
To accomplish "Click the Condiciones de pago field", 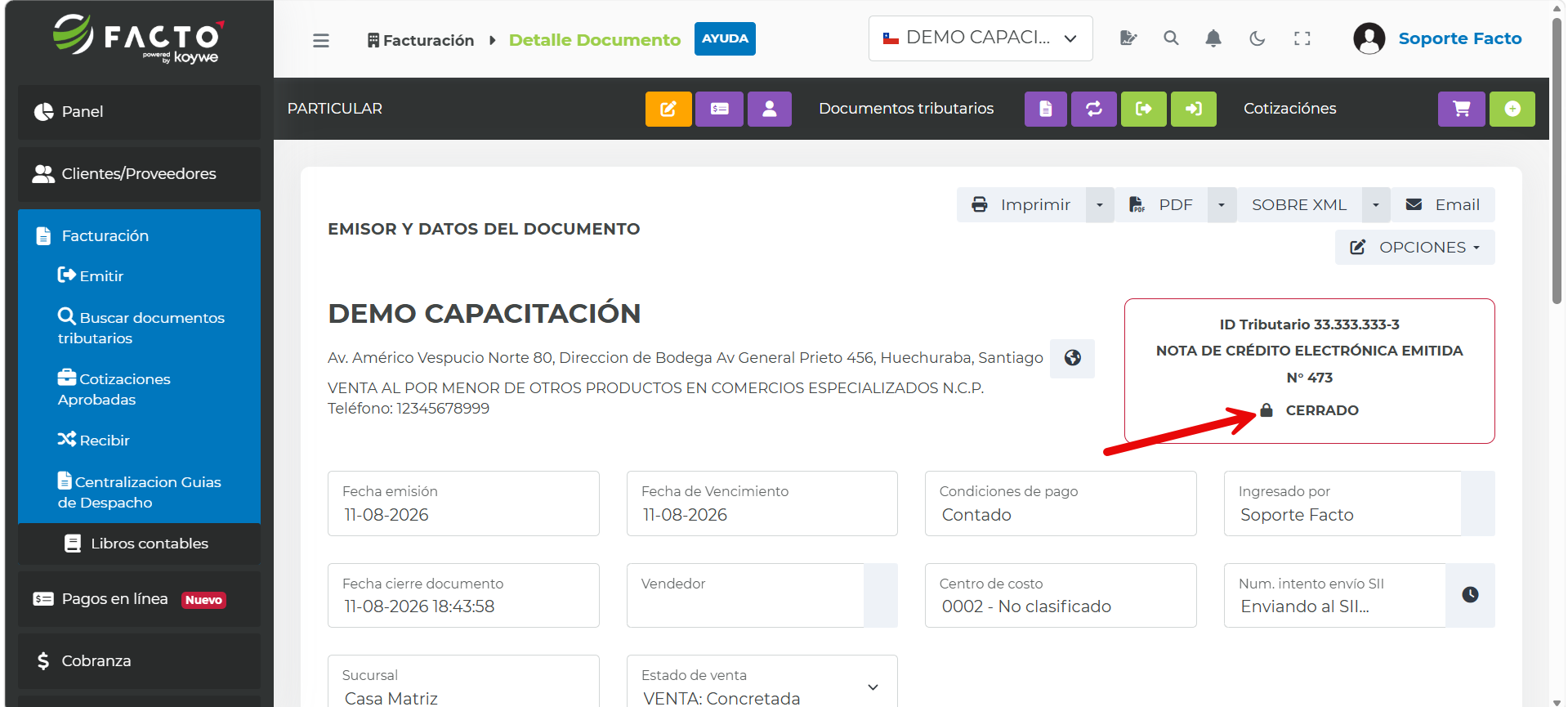I will click(1061, 503).
